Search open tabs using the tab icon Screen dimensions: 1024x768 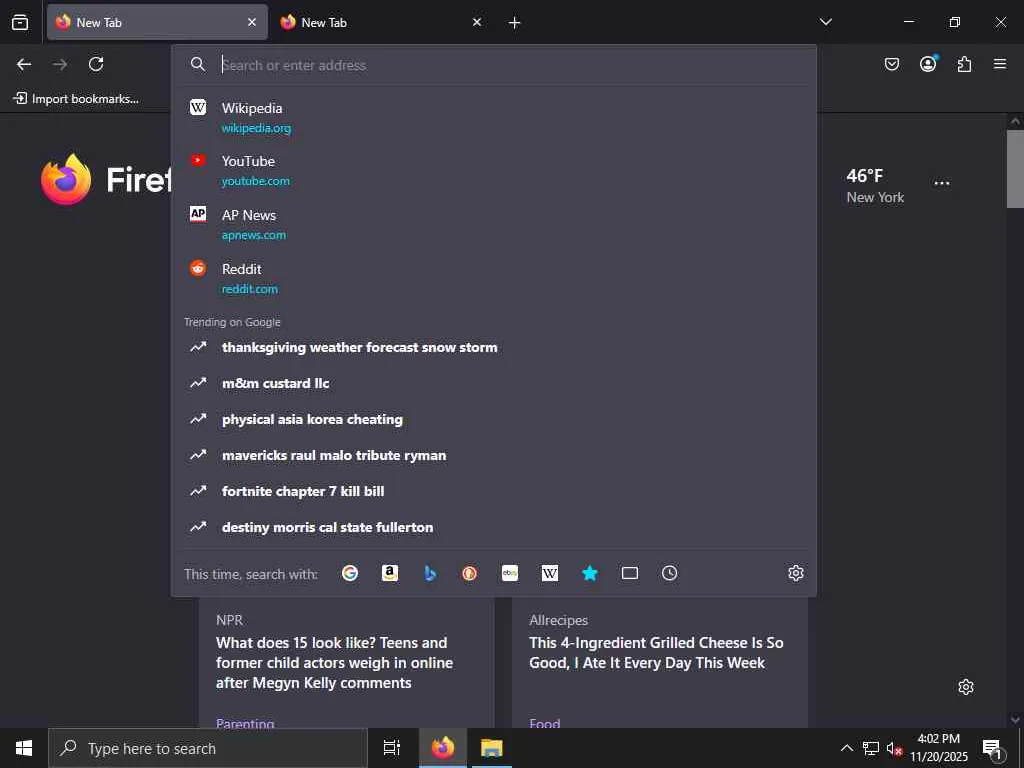[x=630, y=573]
